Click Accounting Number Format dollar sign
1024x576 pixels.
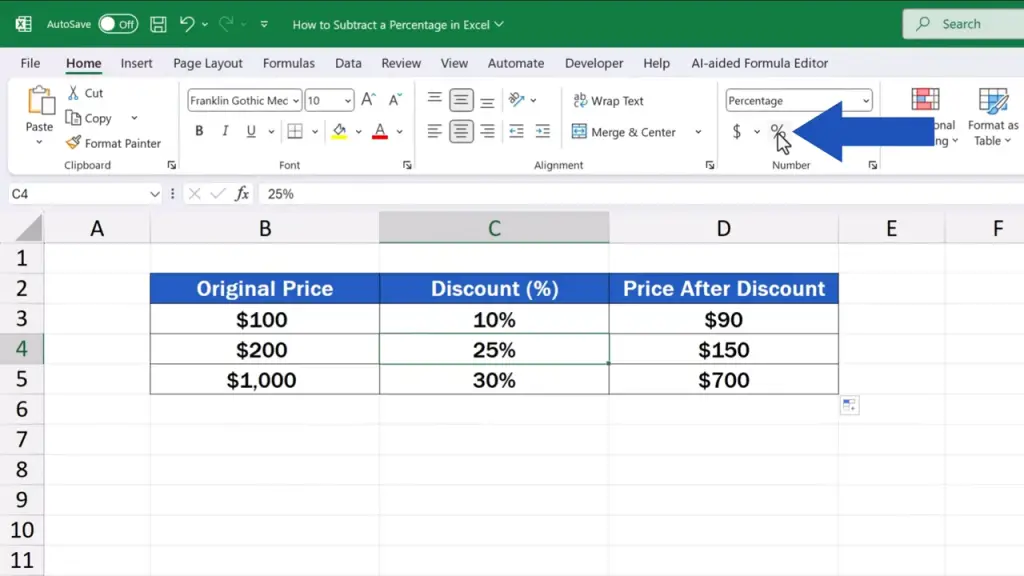(737, 132)
